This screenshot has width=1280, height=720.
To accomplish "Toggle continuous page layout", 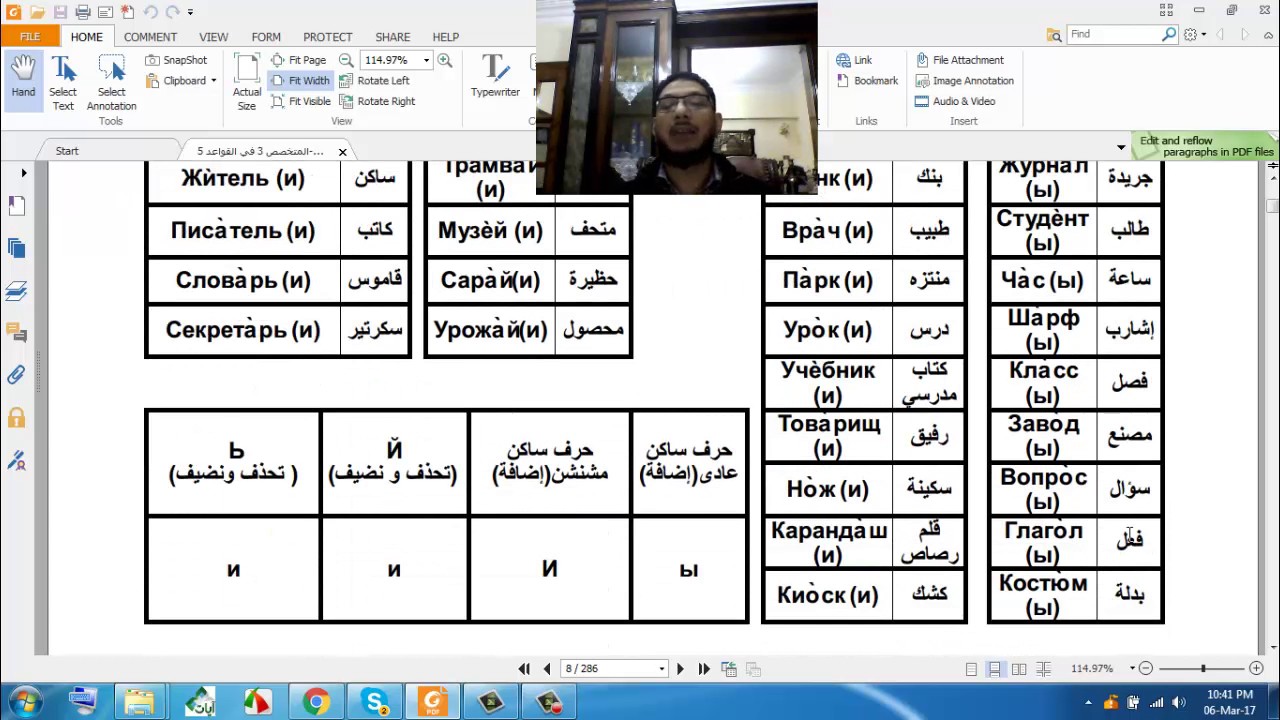I will pyautogui.click(x=994, y=669).
